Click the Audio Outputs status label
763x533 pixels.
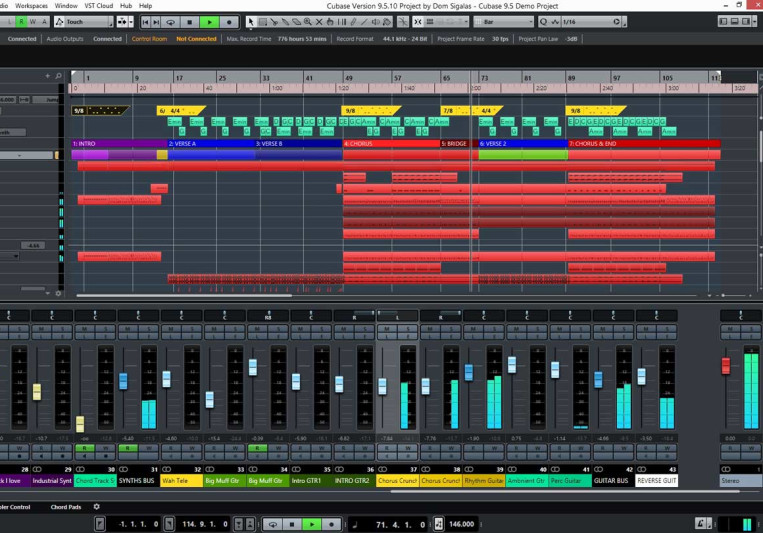click(x=65, y=39)
